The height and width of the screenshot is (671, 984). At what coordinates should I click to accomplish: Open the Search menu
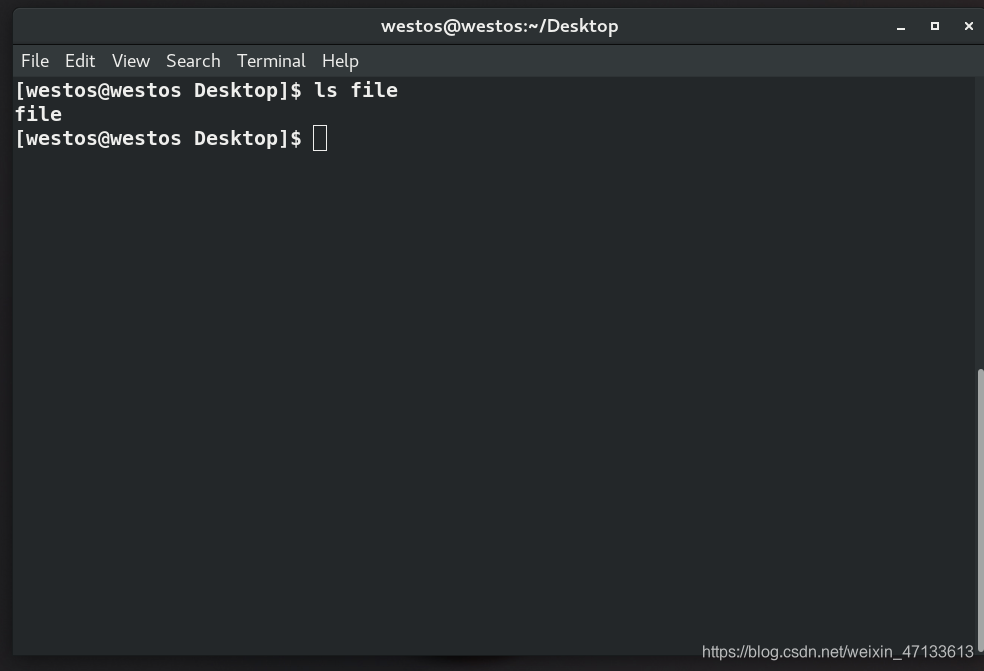tap(193, 61)
